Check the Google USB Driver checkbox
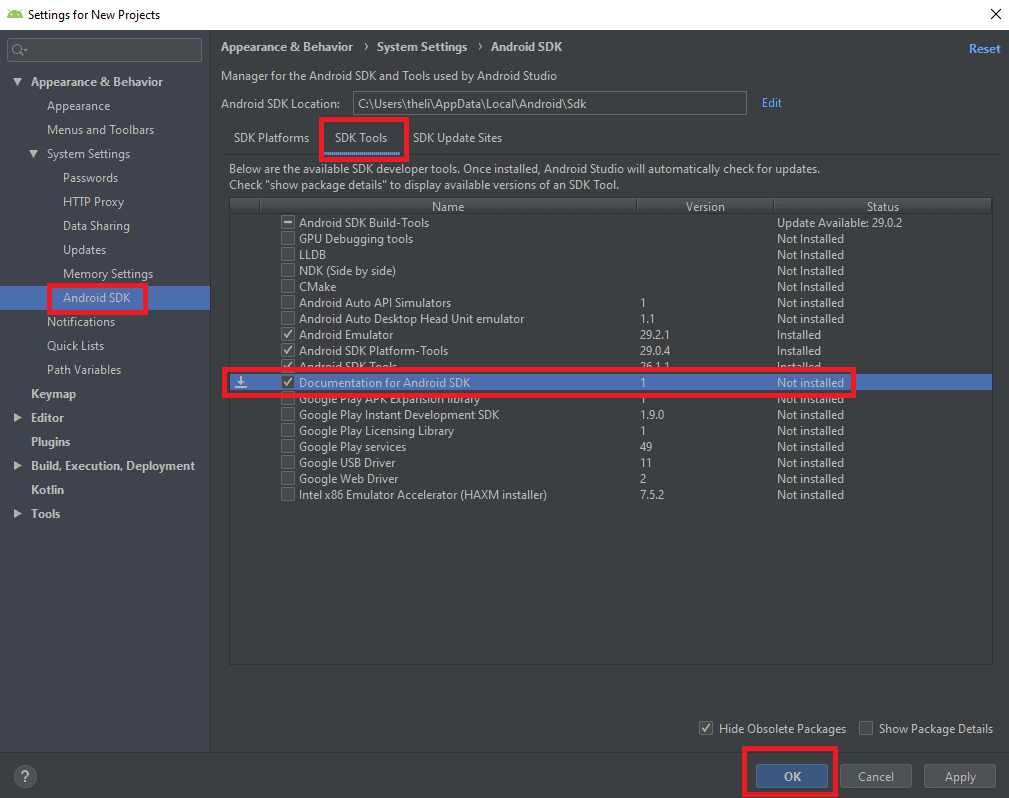The width and height of the screenshot is (1009, 798). pyautogui.click(x=288, y=463)
